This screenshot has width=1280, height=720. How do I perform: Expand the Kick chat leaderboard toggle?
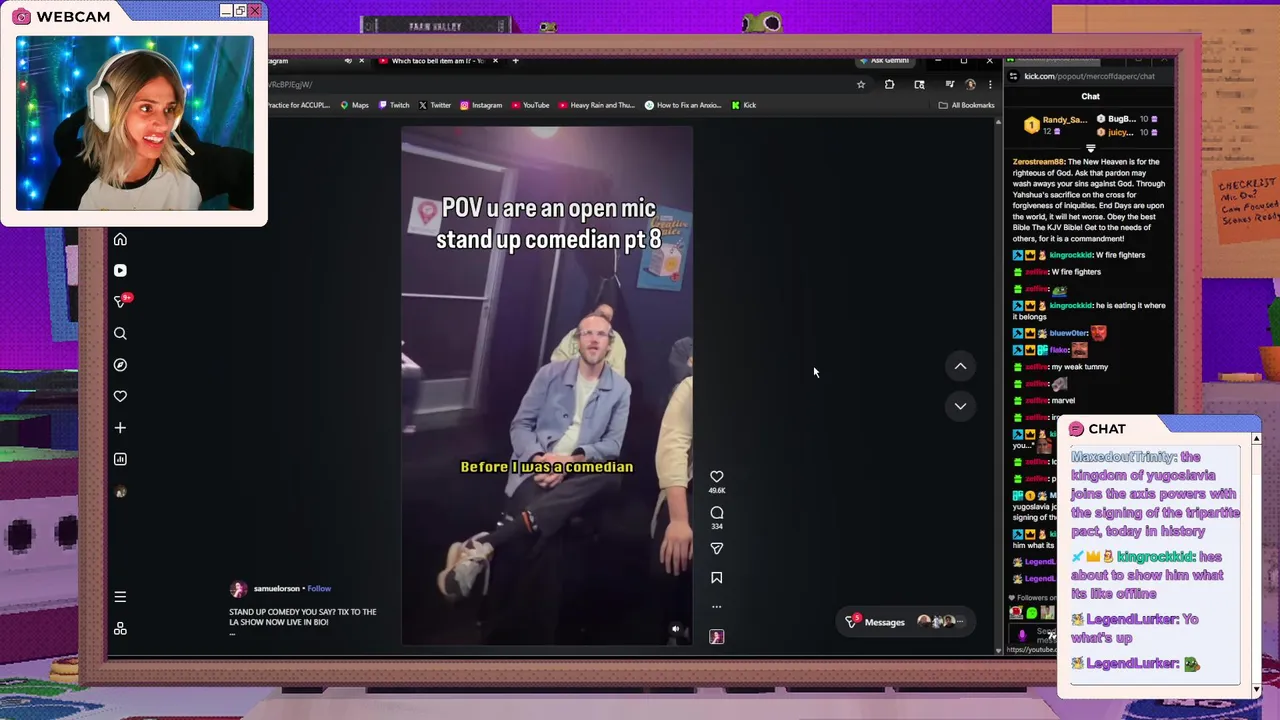pos(1090,148)
